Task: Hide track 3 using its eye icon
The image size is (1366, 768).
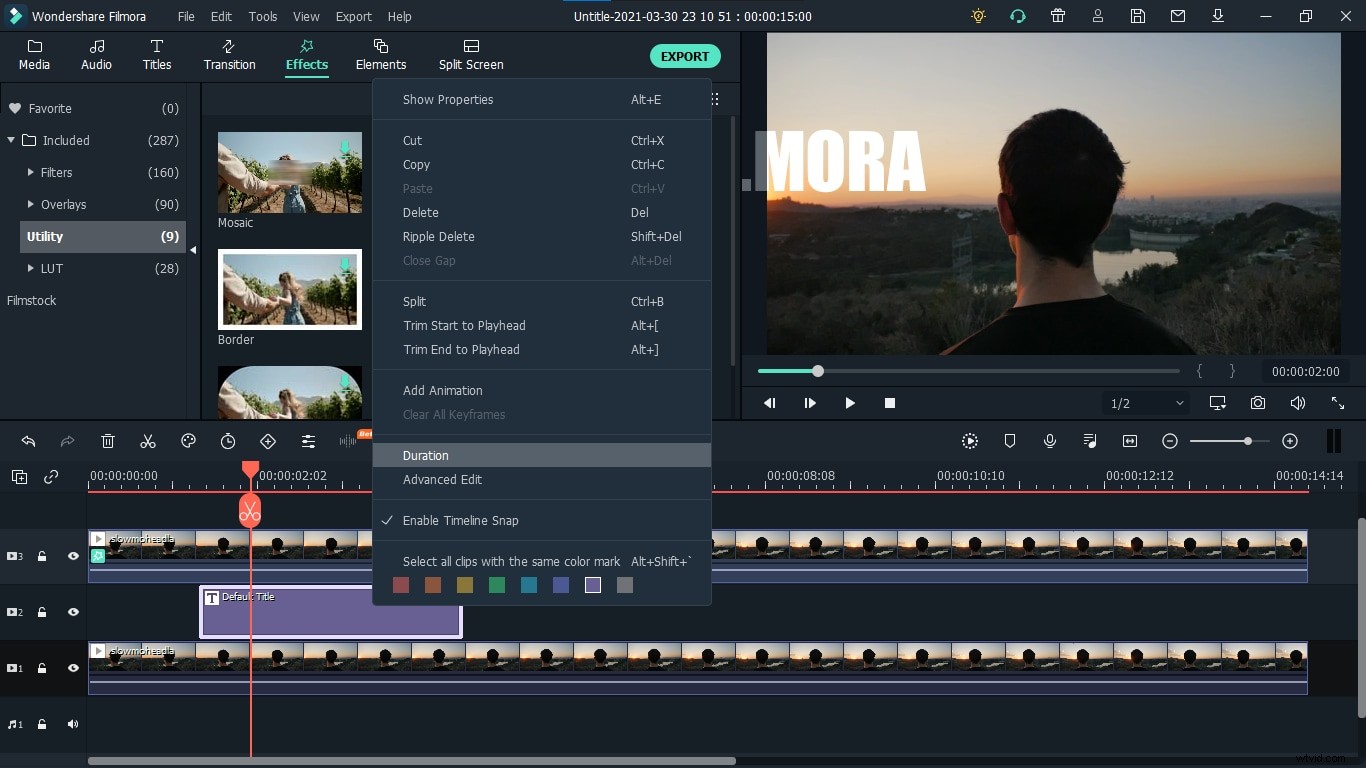Action: pos(73,556)
